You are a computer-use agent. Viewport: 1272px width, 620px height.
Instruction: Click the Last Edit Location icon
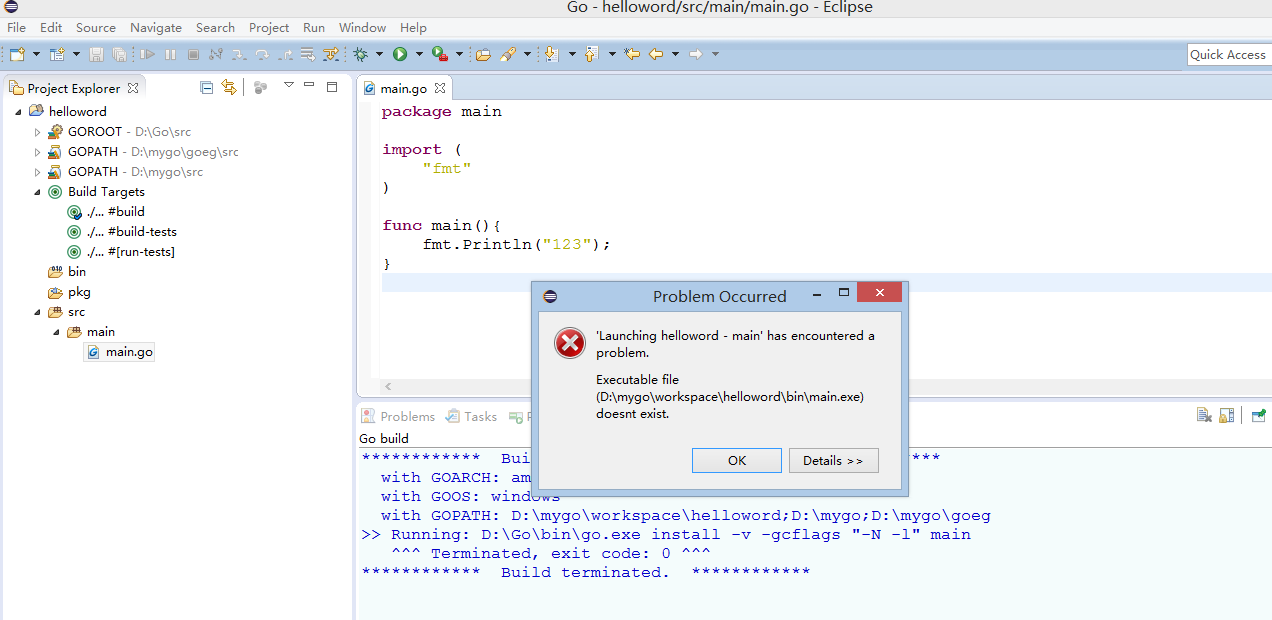(x=632, y=54)
